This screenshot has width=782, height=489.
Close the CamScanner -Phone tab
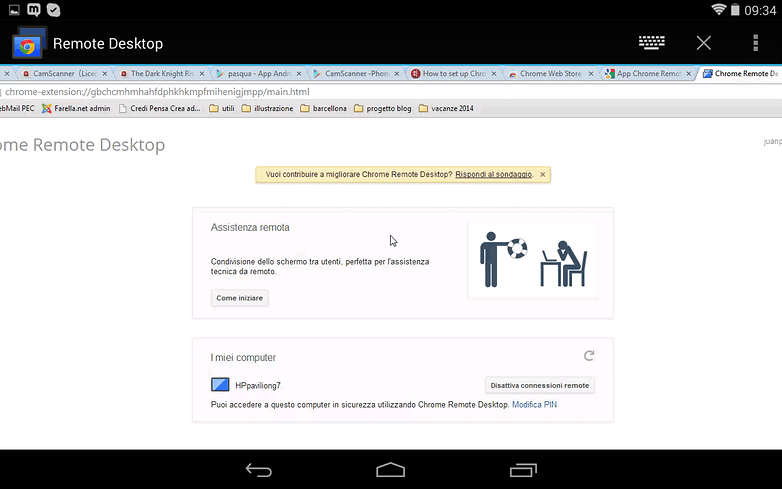click(396, 73)
